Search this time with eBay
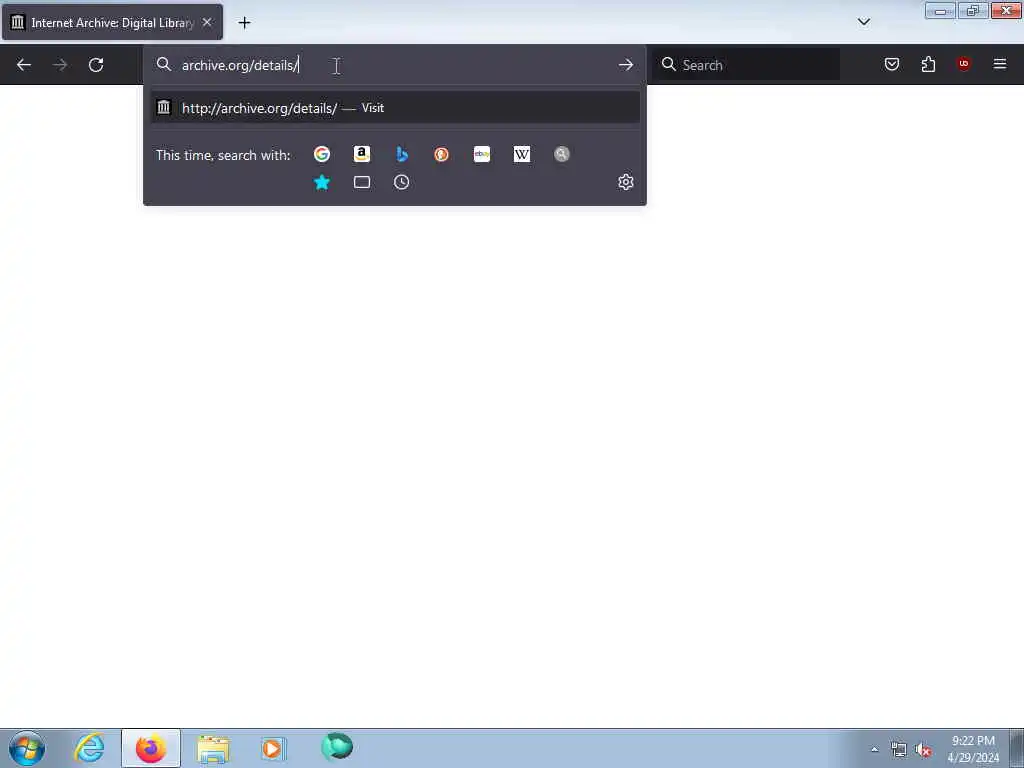Screen dimensions: 1024x768 (x=482, y=154)
